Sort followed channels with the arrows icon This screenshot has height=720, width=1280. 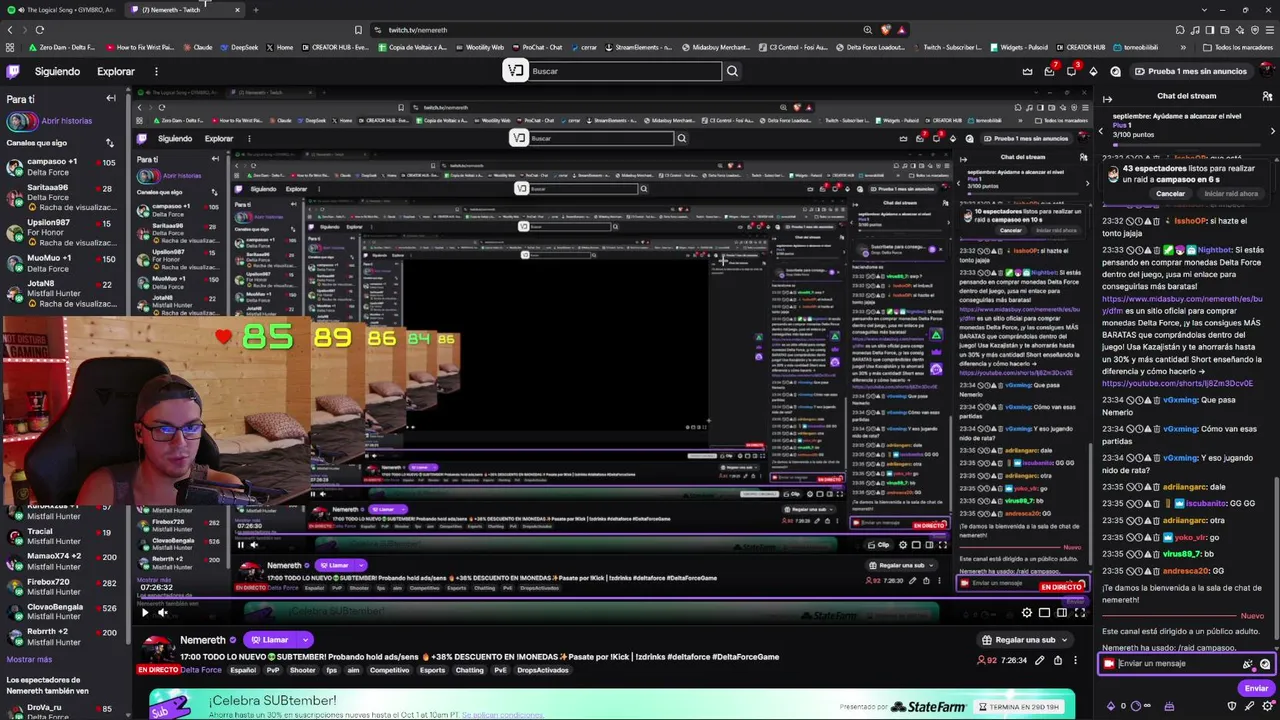(x=110, y=143)
